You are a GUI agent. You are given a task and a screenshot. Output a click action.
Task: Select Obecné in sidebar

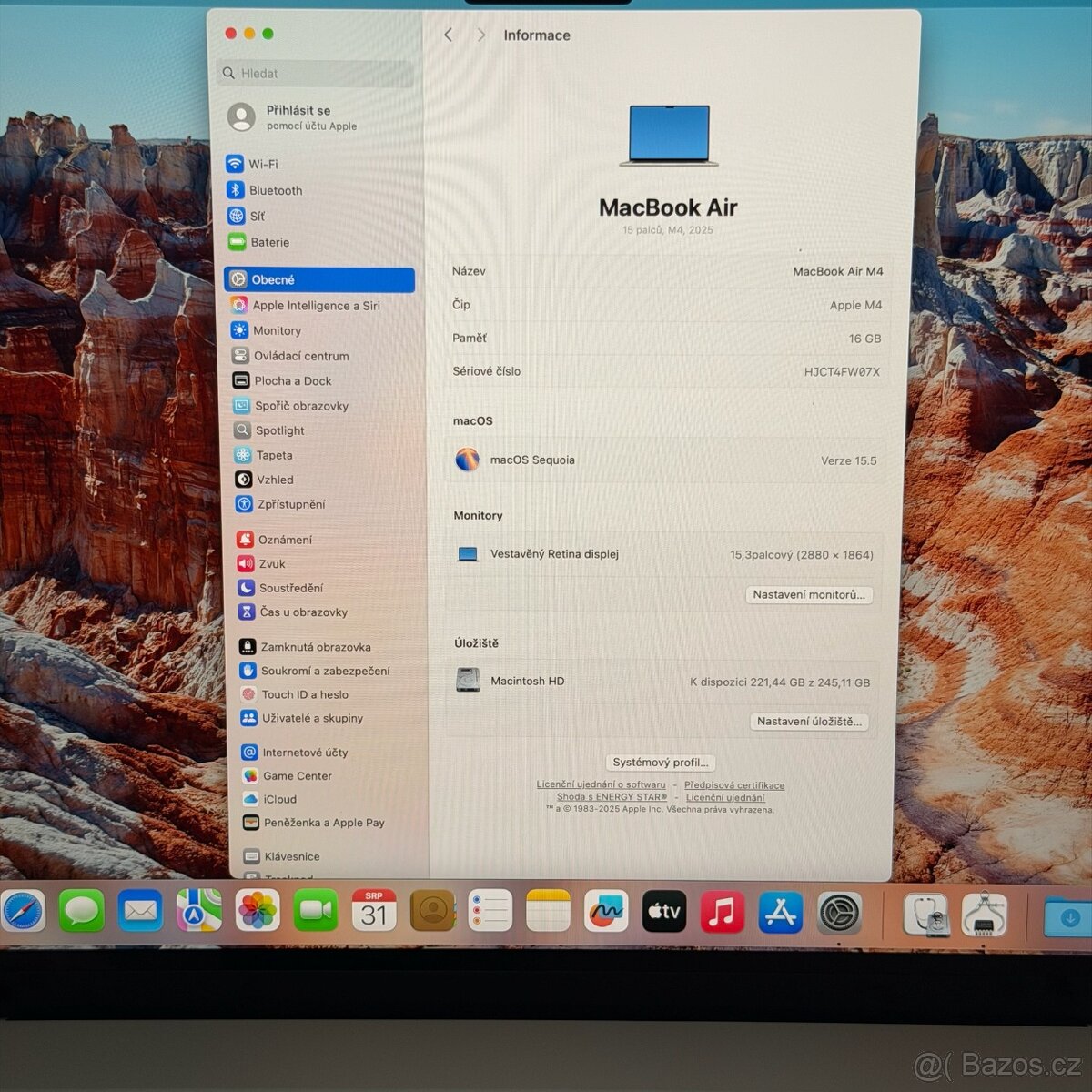(x=319, y=279)
